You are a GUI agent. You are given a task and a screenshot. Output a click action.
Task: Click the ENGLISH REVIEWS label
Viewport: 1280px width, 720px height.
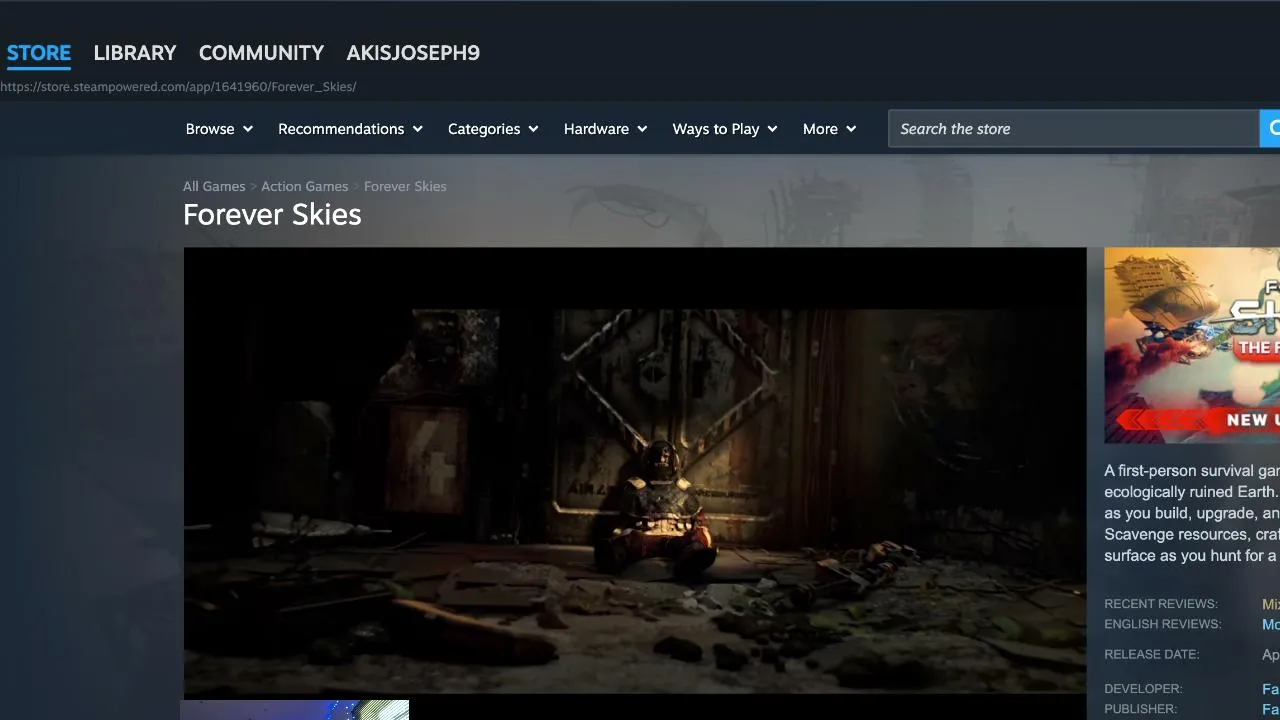coord(1163,624)
